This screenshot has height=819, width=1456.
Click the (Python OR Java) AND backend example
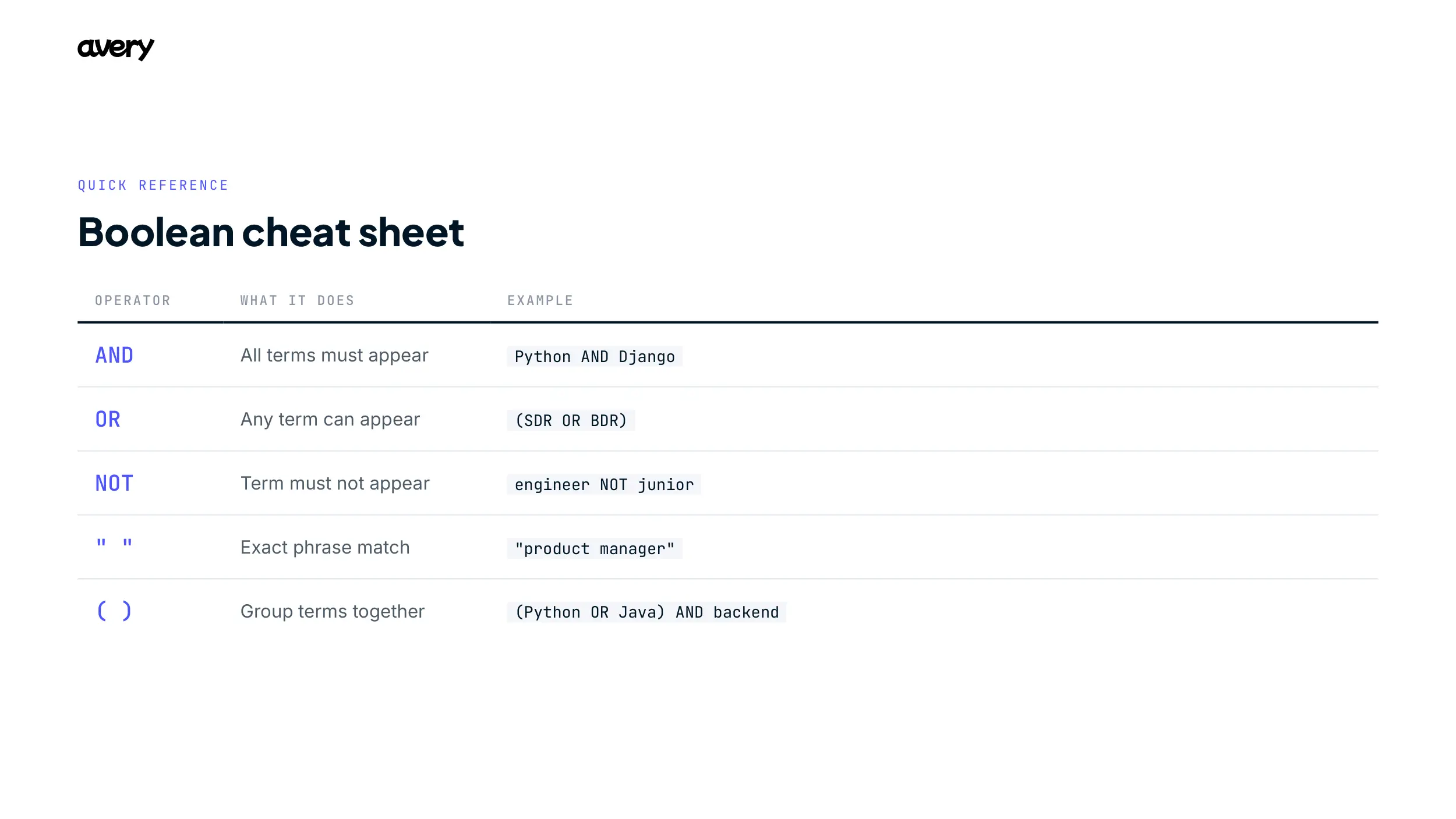coord(646,612)
